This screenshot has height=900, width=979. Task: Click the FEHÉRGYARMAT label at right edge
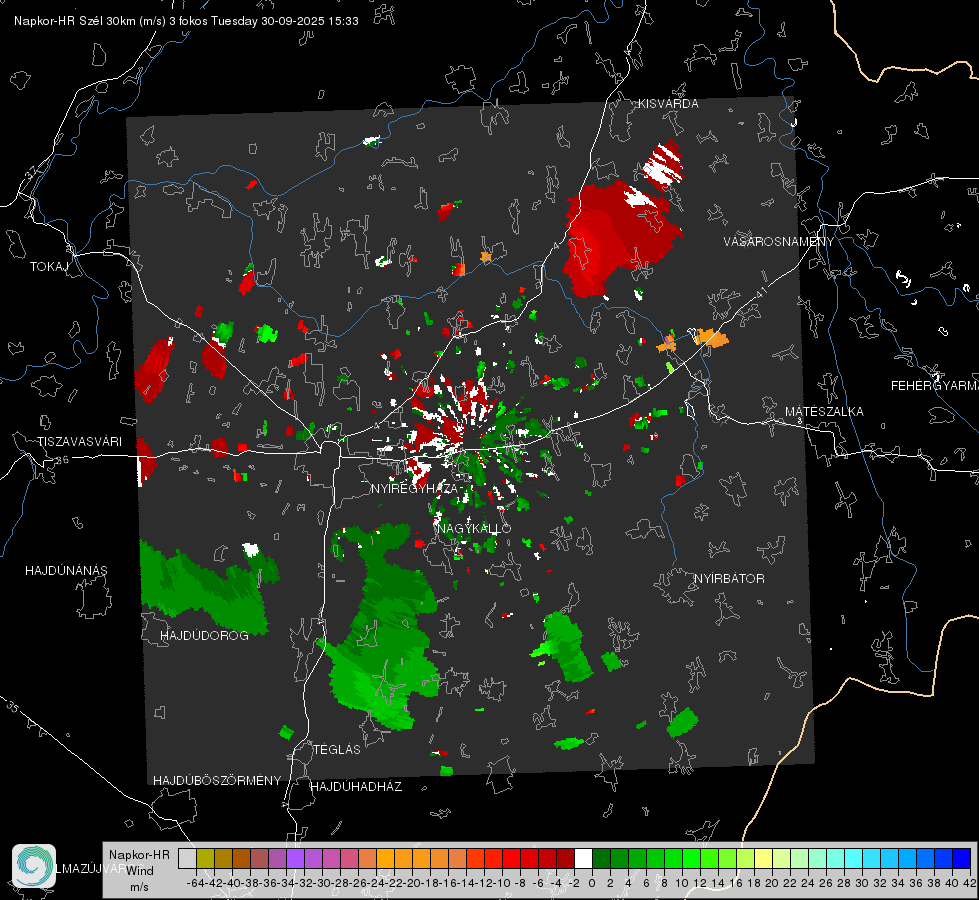935,385
